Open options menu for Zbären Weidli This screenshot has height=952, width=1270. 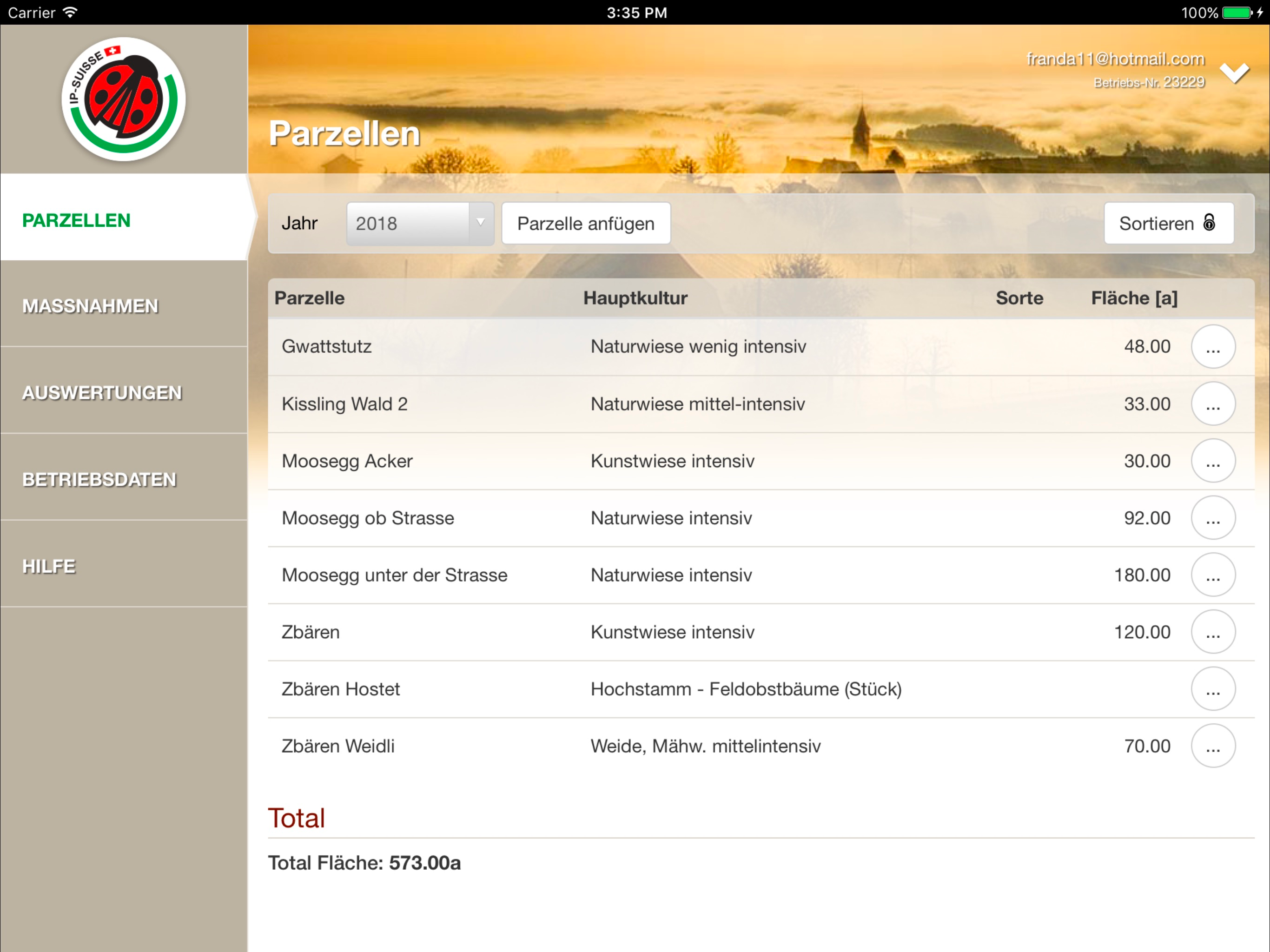pos(1212,746)
